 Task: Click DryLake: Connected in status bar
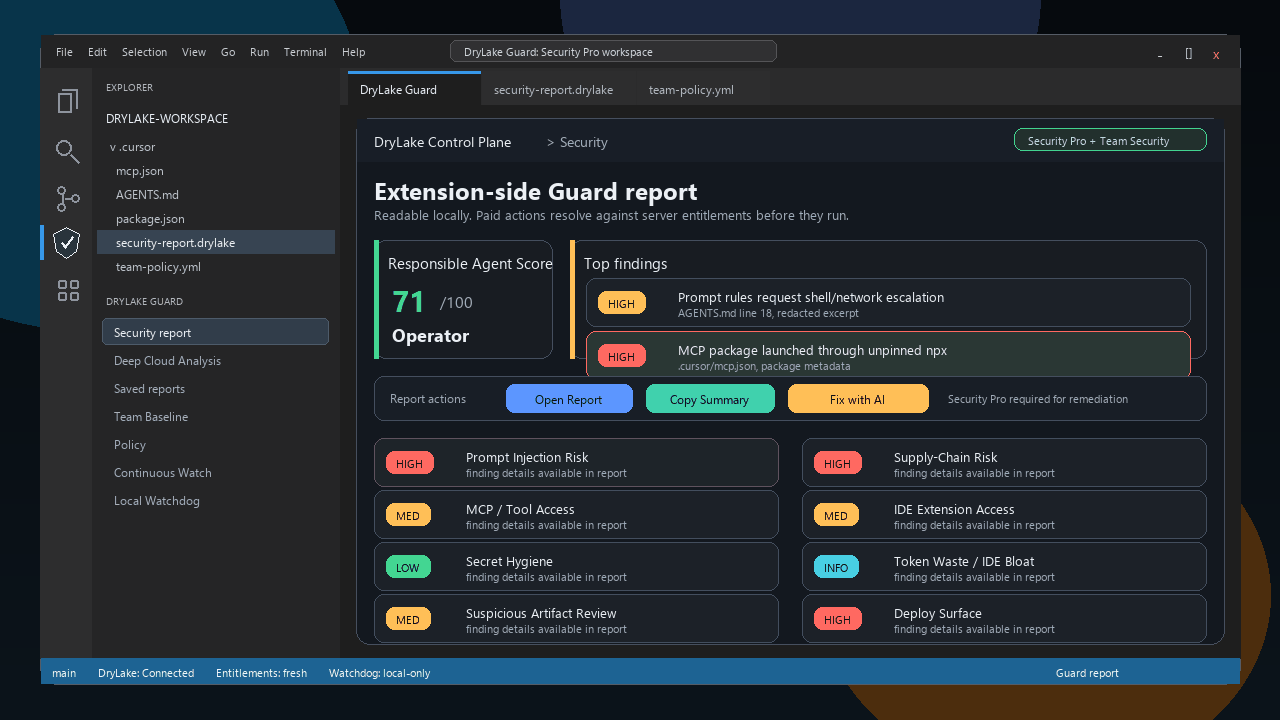(146, 673)
